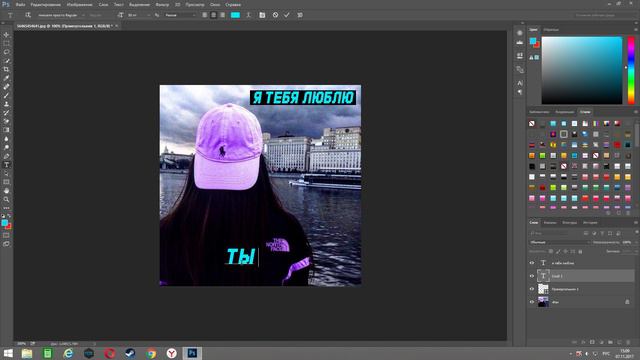Select the History Brush tool

(6, 113)
